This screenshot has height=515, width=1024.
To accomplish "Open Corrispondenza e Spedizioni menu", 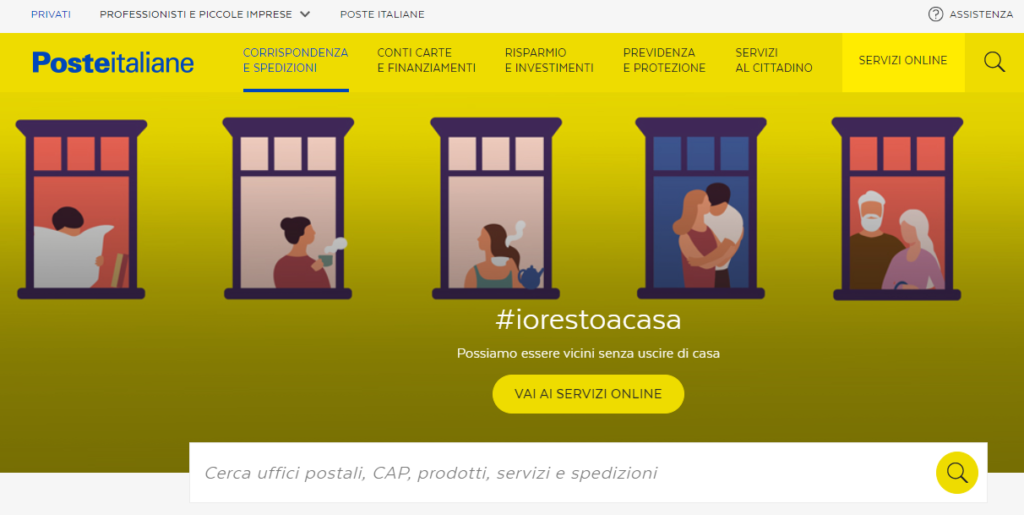I will [x=295, y=60].
